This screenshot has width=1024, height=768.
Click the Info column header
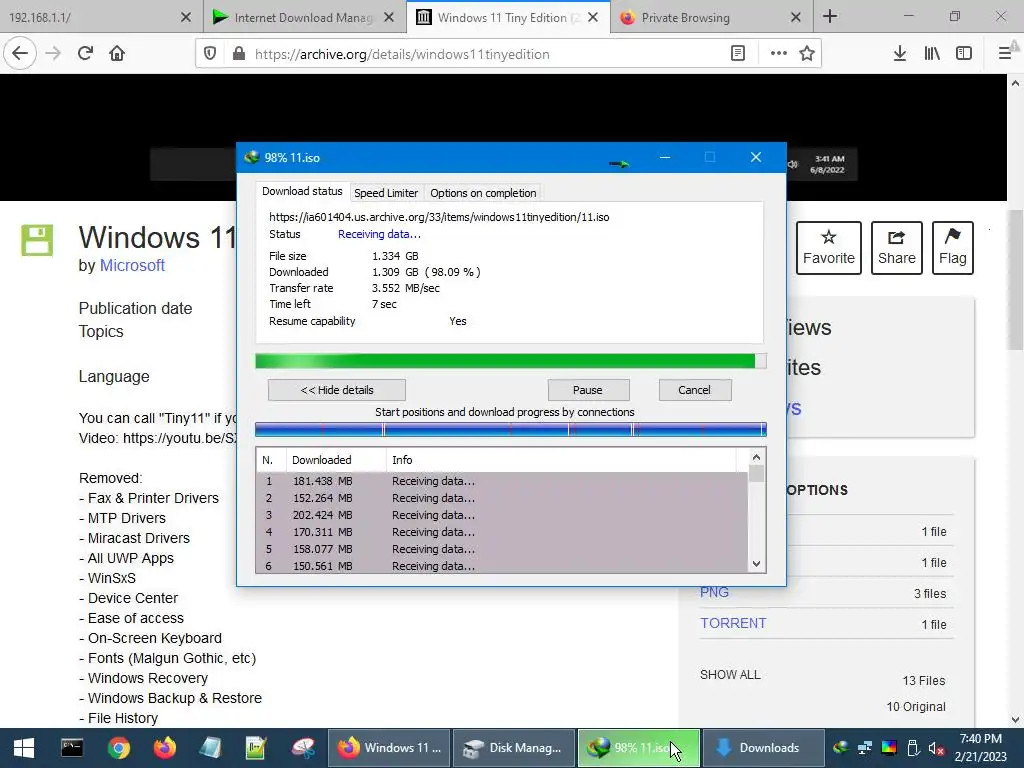562,460
